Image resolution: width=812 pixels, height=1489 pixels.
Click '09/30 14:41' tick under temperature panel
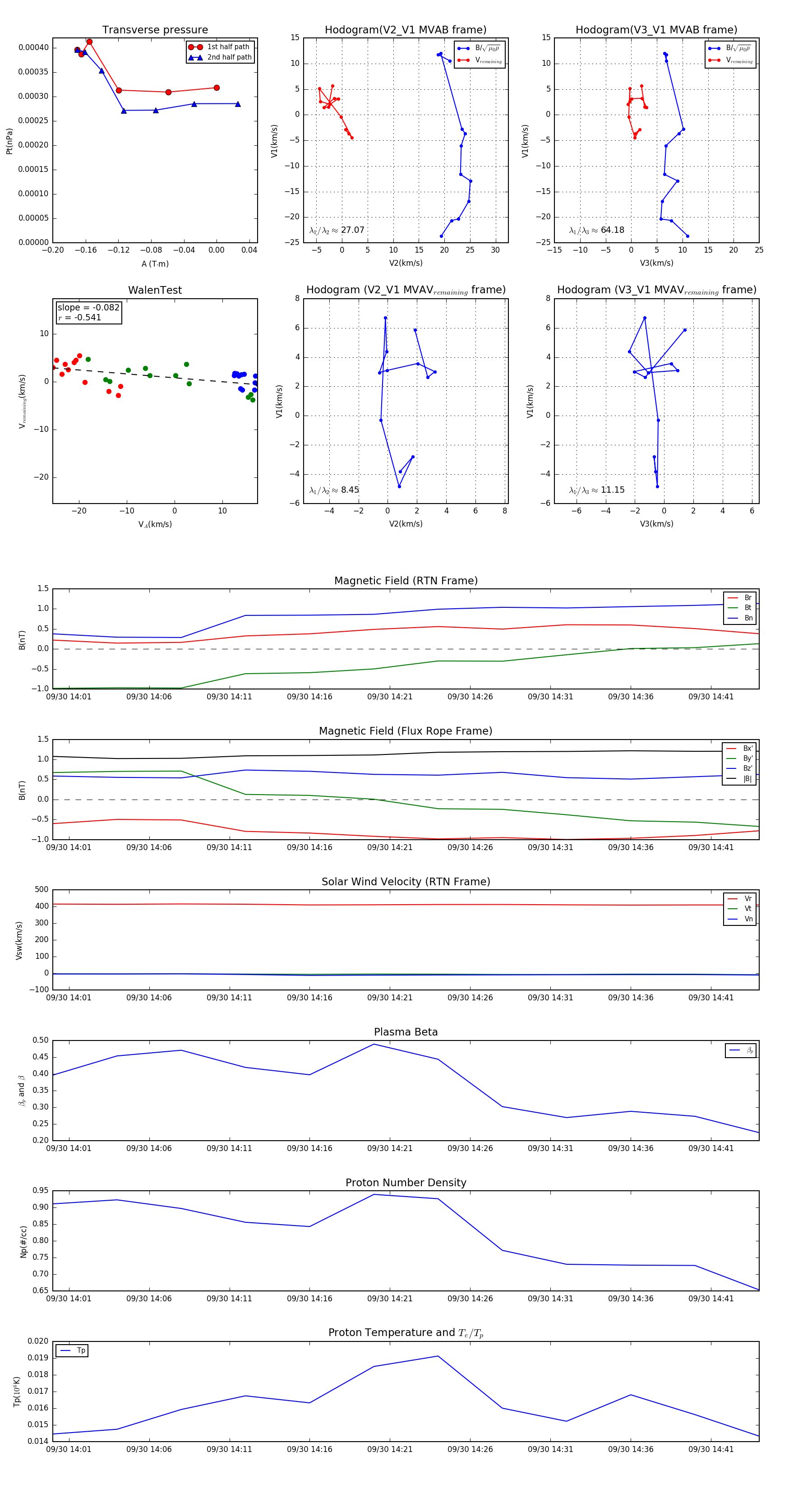pos(711,1449)
